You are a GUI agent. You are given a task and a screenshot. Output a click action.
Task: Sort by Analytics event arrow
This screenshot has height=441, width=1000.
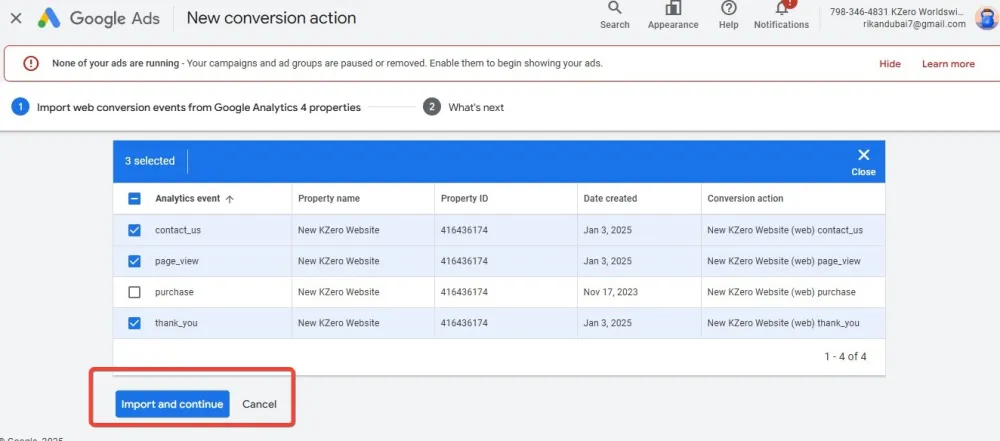tap(230, 199)
